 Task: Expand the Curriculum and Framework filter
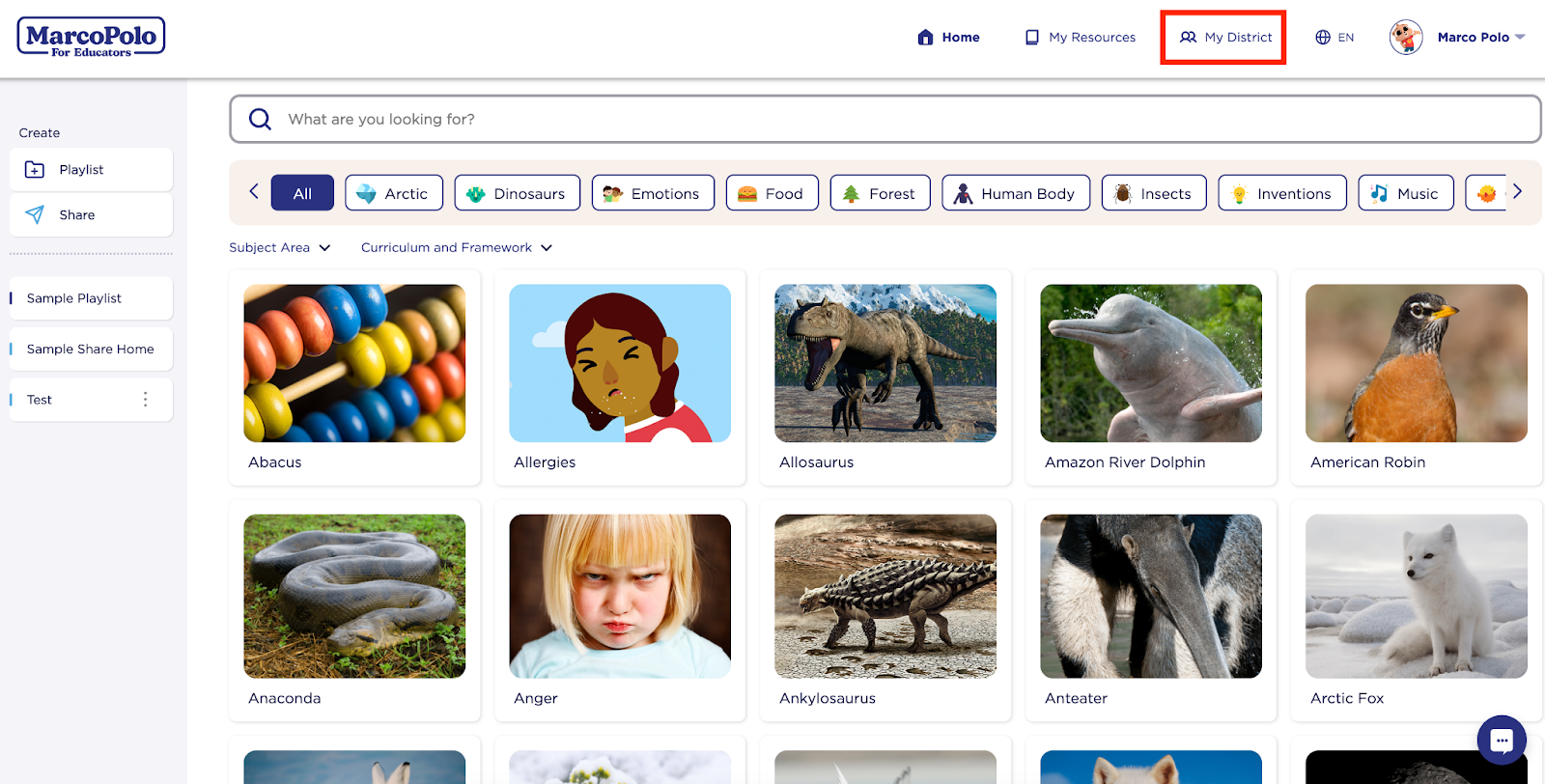click(457, 247)
